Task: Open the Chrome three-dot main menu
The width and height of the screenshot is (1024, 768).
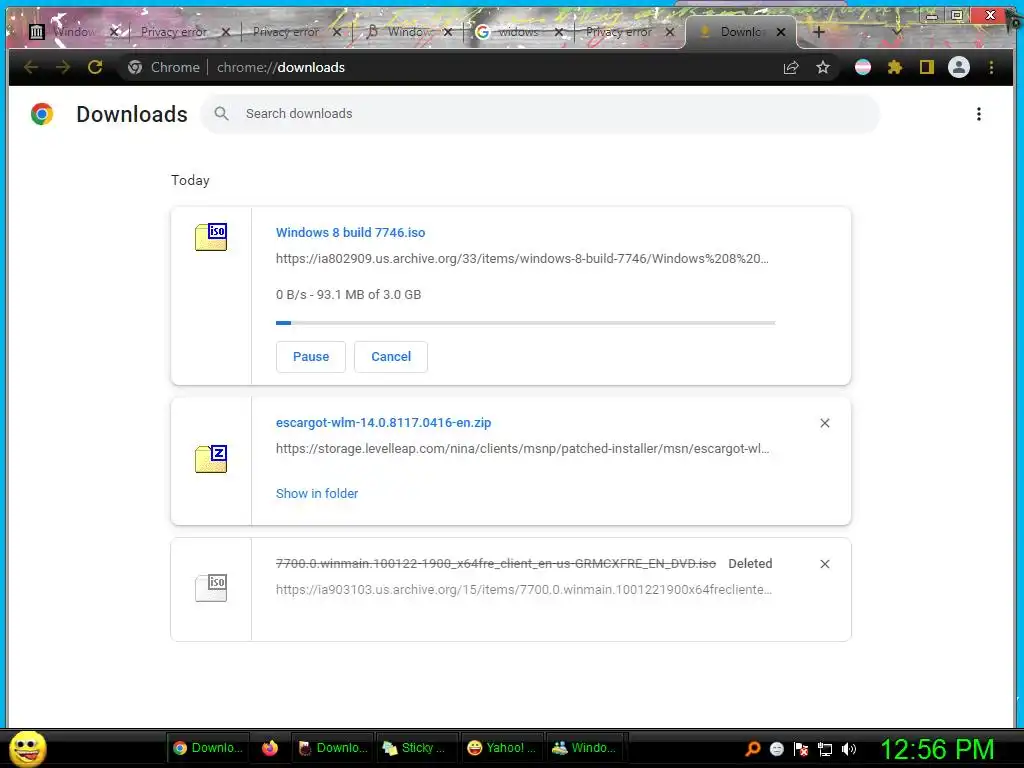Action: [x=991, y=67]
